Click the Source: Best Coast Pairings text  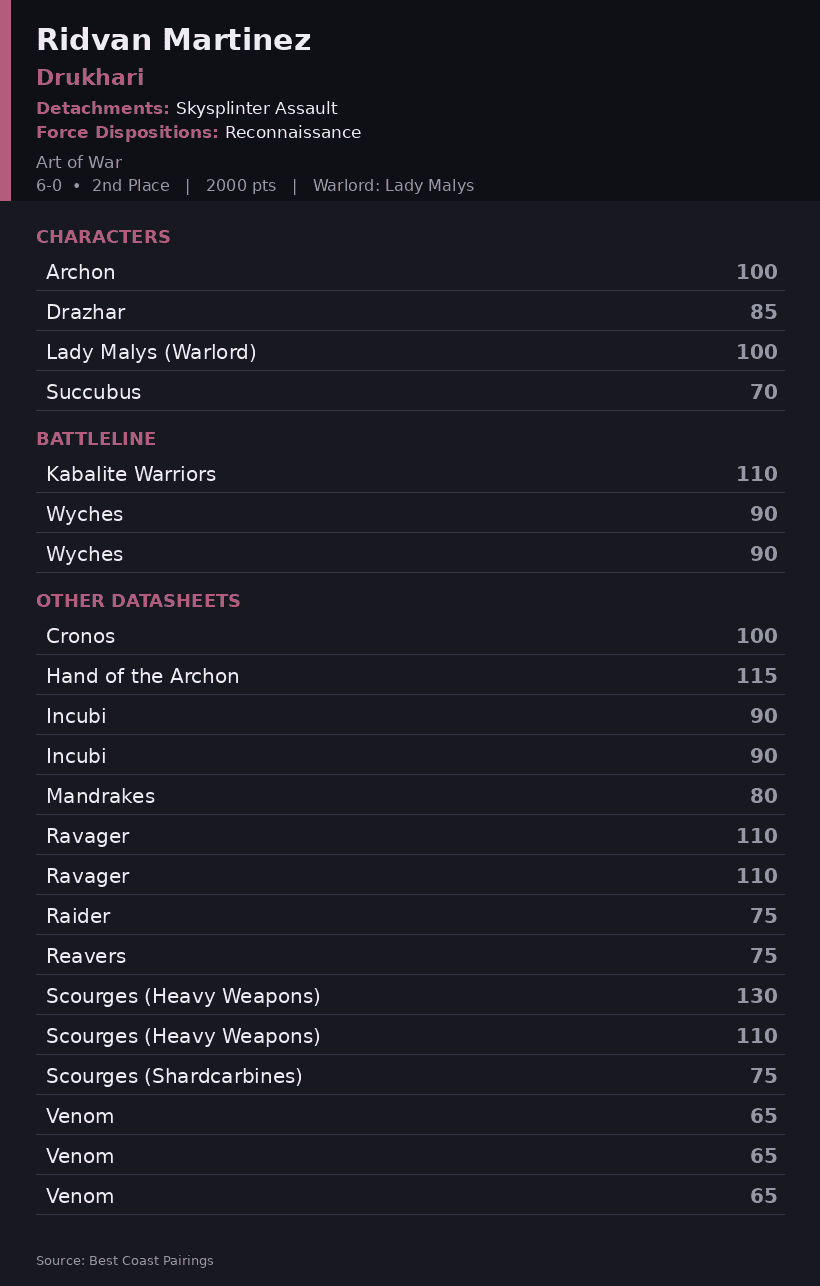tap(125, 1261)
